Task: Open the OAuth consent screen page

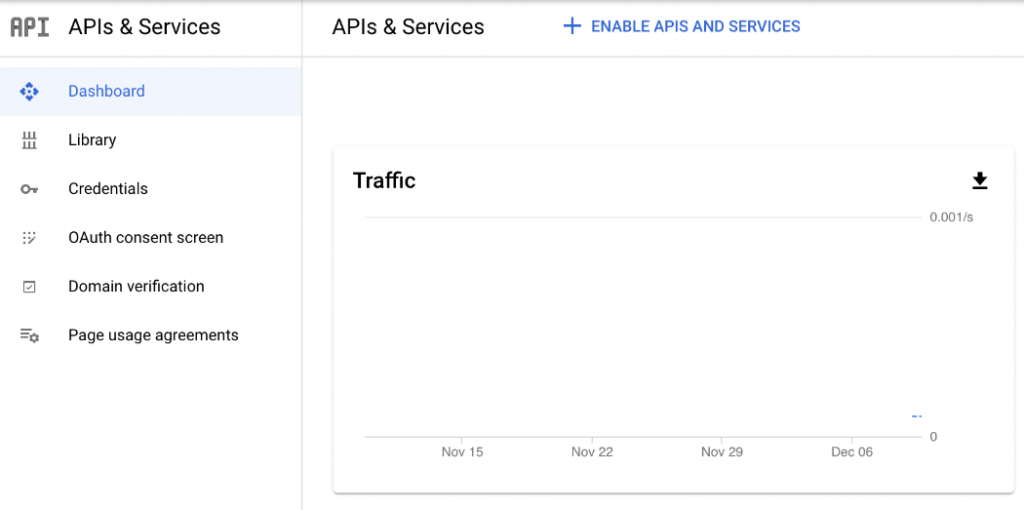Action: click(146, 238)
